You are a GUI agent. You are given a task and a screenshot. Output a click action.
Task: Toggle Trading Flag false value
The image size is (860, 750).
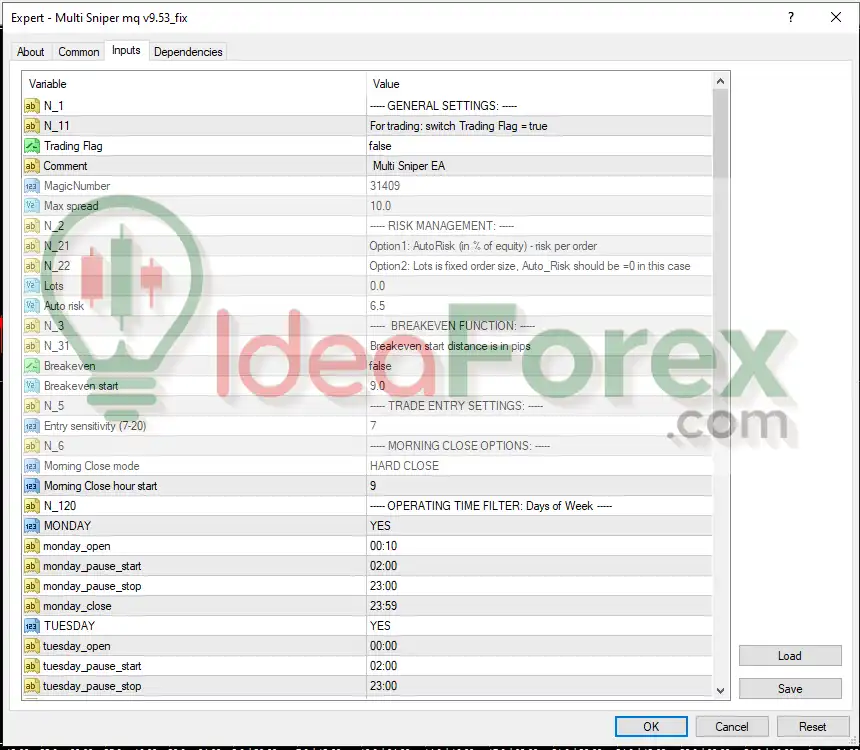point(539,146)
